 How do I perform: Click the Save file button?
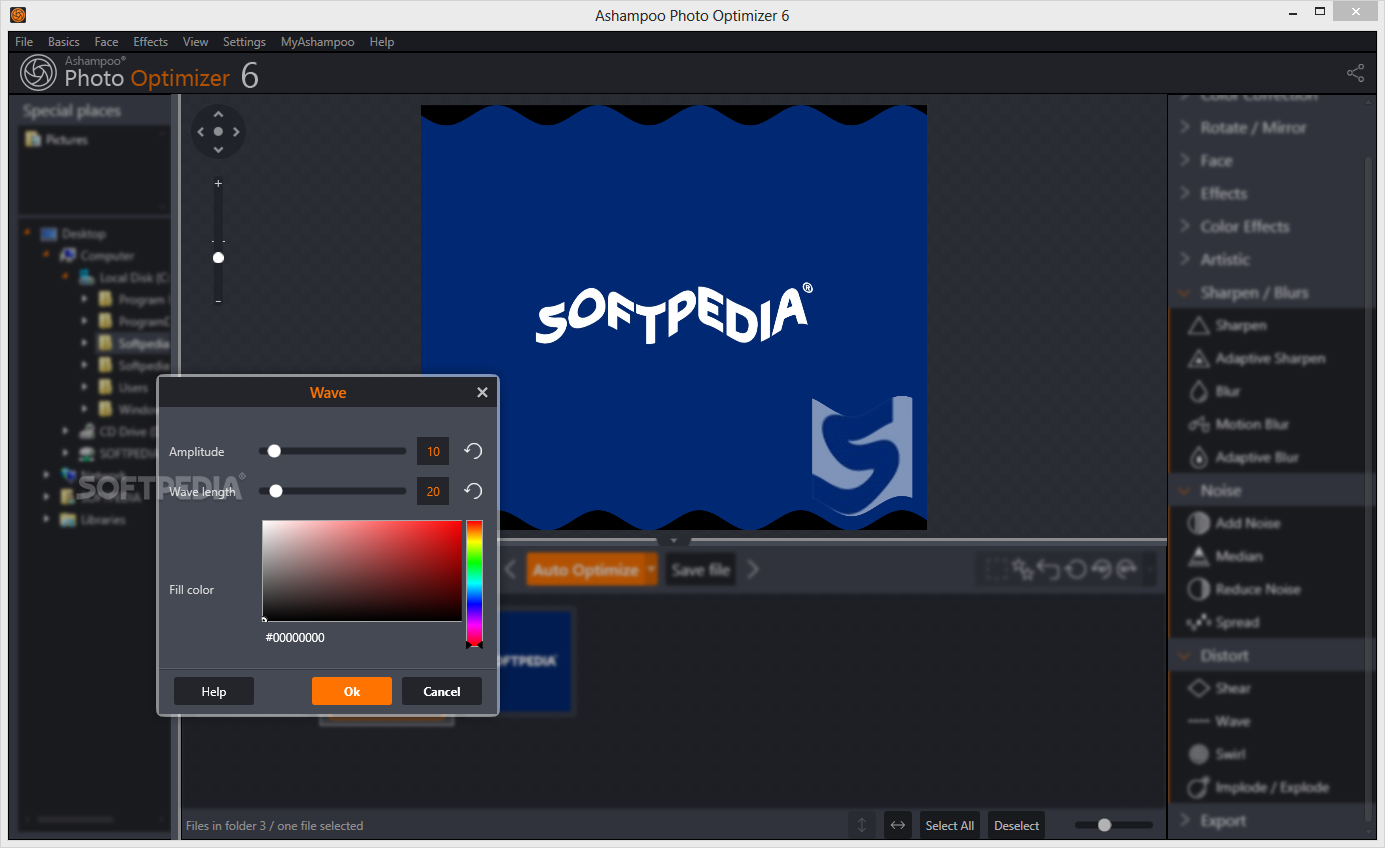tap(700, 569)
